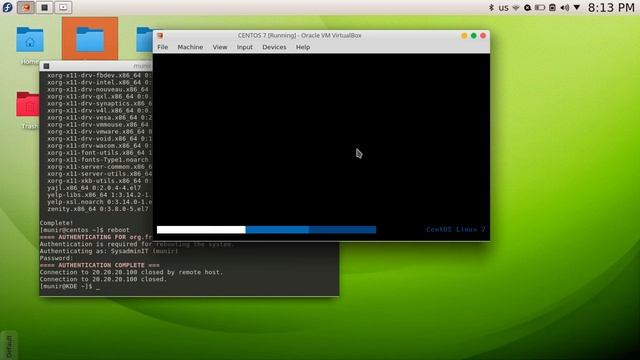Click 'Connection to 20.20.20.100 closed.' line

(103, 279)
